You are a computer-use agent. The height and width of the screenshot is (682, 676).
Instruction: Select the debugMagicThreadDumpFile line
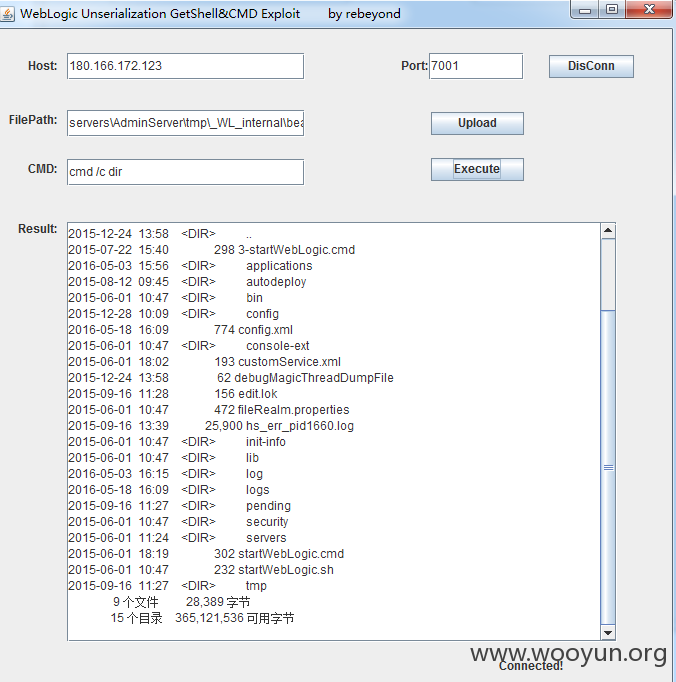click(231, 378)
